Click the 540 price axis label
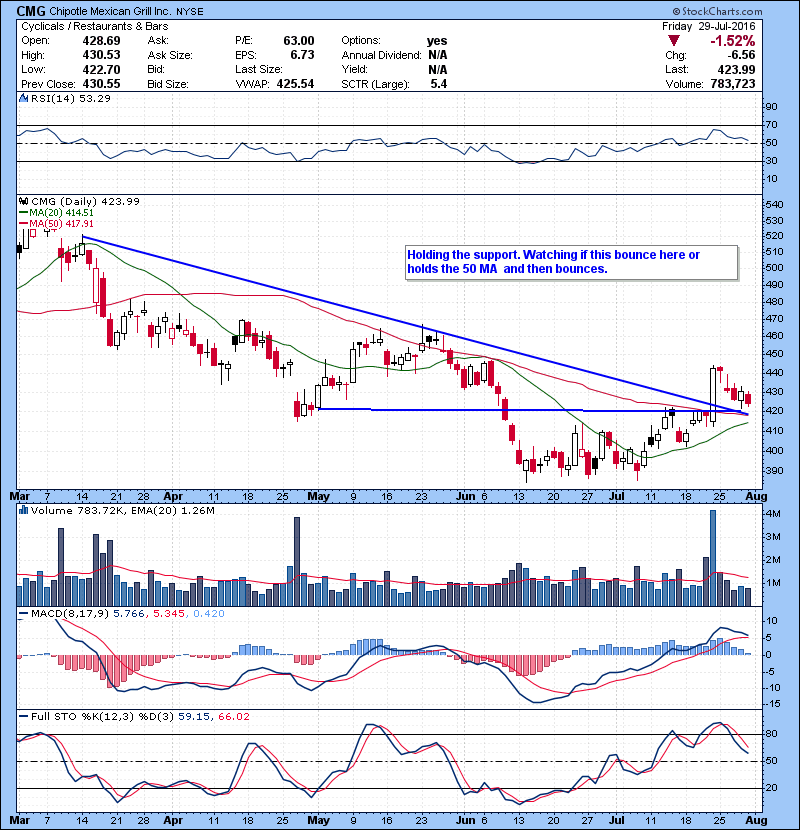Image resolution: width=800 pixels, height=830 pixels. click(x=774, y=205)
